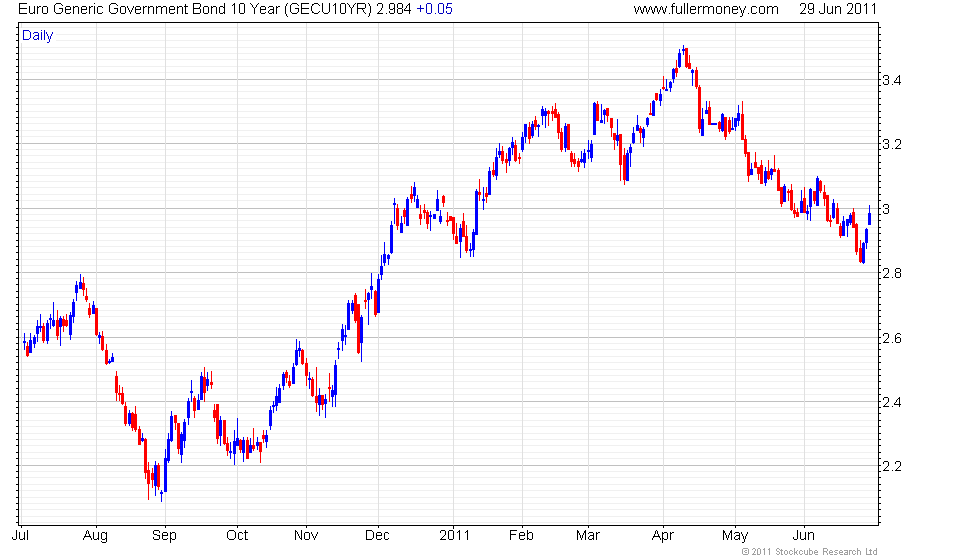
Task: Click the 'Daily' interval label
Action: click(x=37, y=35)
